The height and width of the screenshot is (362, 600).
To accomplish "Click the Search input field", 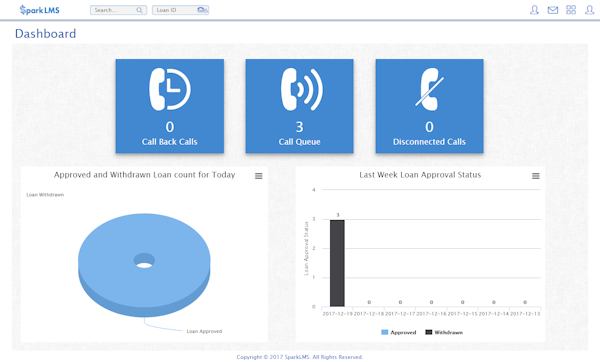I will (118, 10).
